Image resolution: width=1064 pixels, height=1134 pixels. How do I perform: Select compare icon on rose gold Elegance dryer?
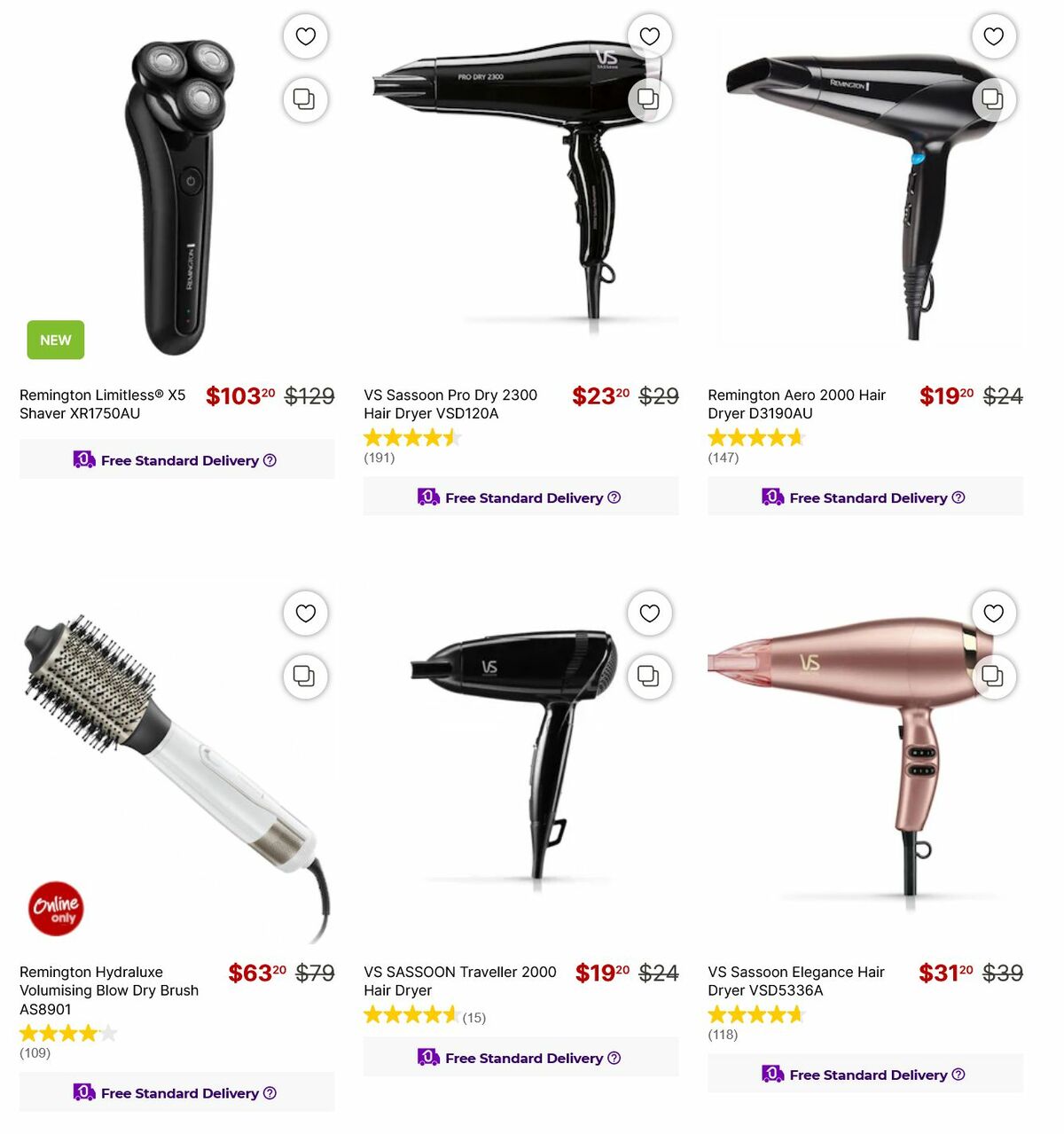pos(993,676)
